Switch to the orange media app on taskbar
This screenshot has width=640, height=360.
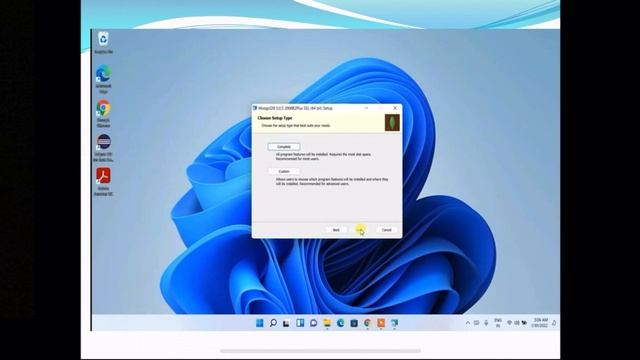click(381, 323)
